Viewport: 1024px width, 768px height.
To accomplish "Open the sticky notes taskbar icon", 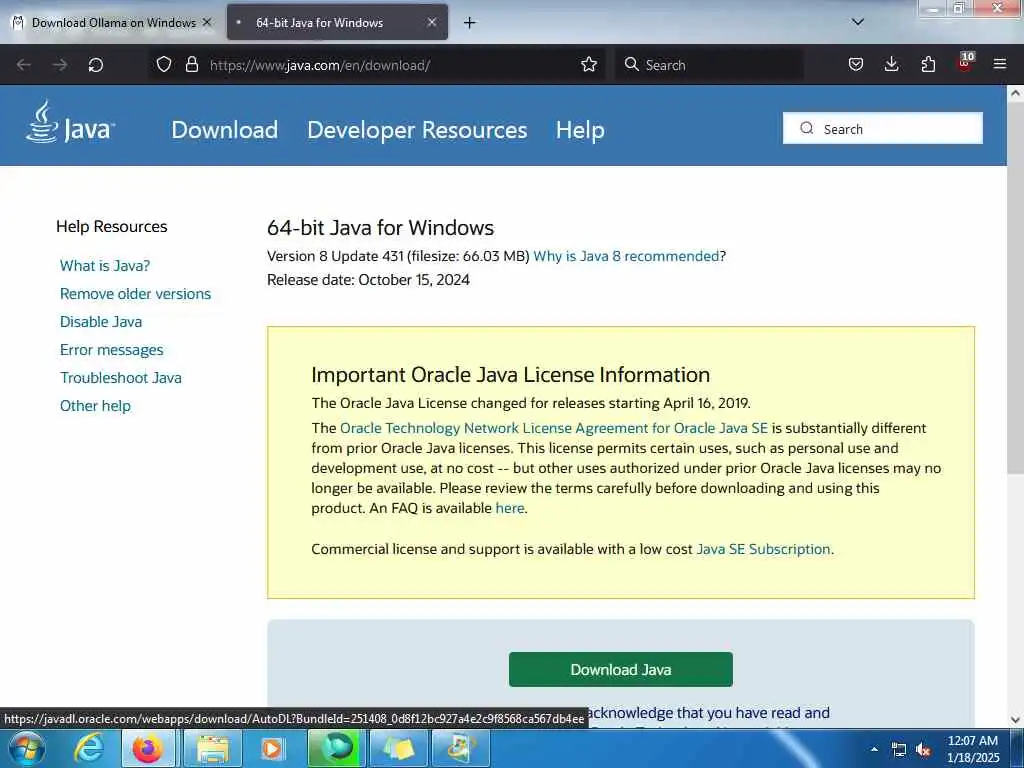I will pos(398,748).
